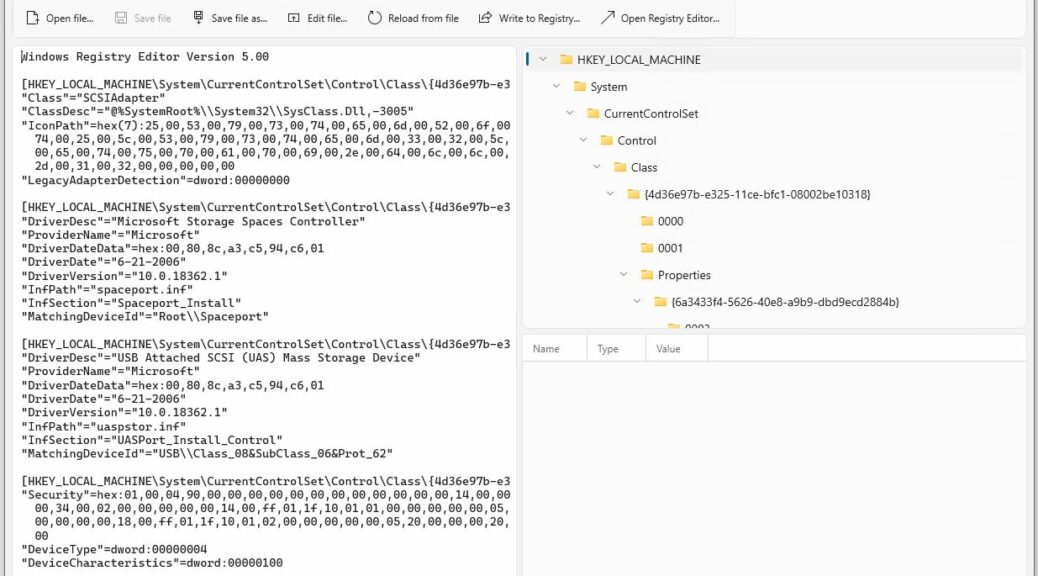Click the "Windows Registry Editor Version 5.00" line

(x=145, y=57)
